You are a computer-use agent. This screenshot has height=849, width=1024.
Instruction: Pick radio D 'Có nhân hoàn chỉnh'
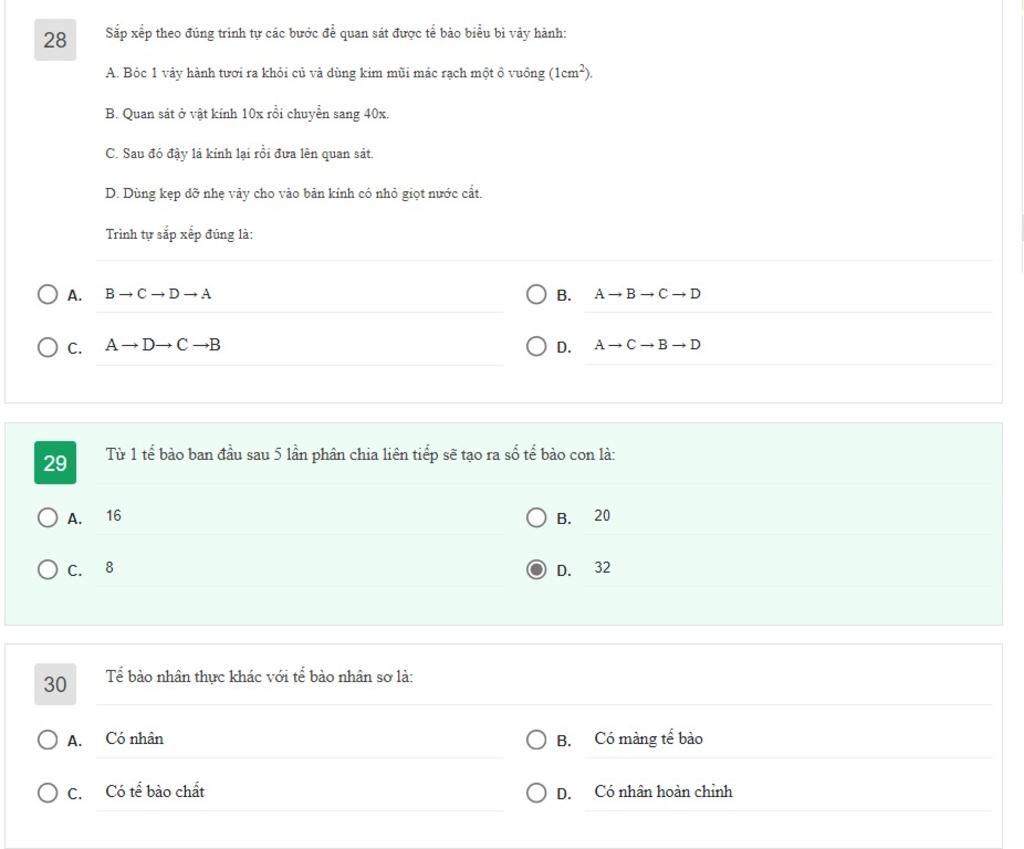point(536,793)
